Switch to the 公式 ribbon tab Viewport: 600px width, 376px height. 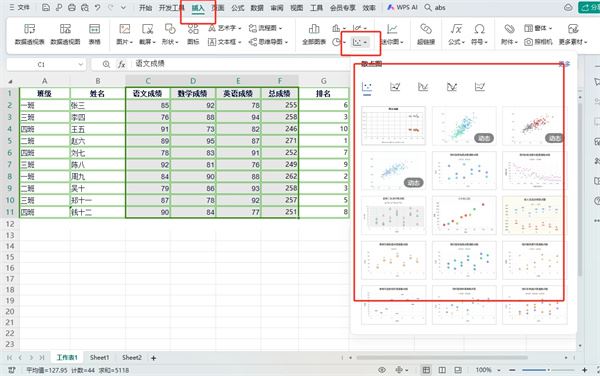point(238,8)
